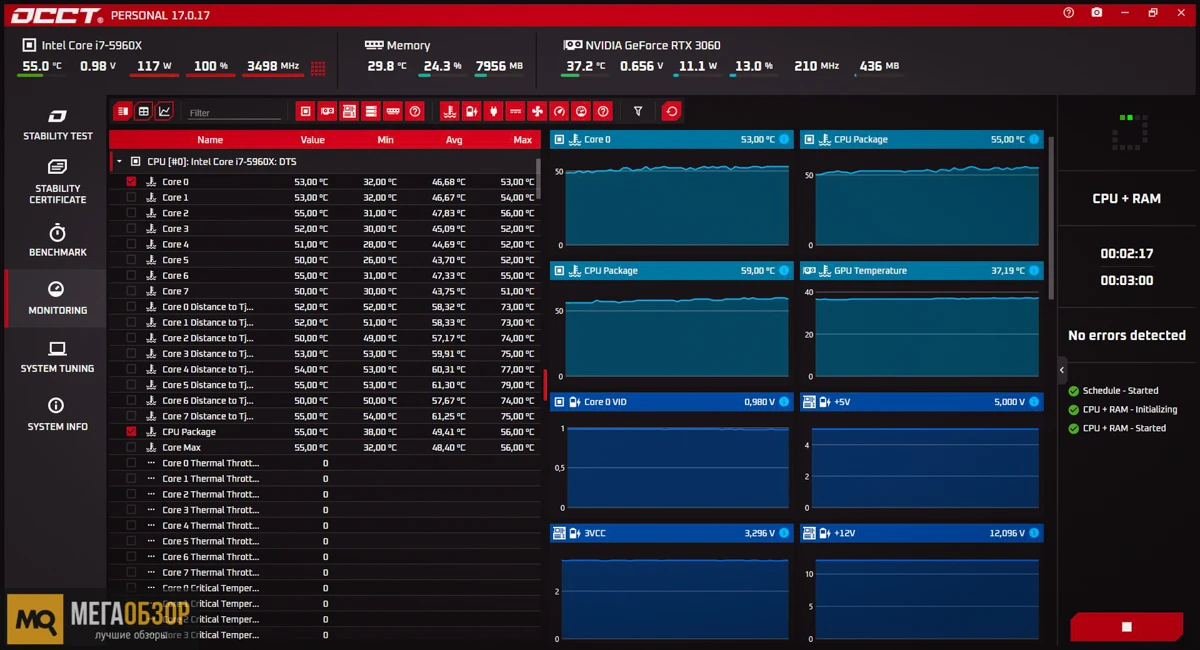Viewport: 1200px width, 650px height.
Task: Toggle the unknown sensor type question-mark filter
Action: pos(602,111)
